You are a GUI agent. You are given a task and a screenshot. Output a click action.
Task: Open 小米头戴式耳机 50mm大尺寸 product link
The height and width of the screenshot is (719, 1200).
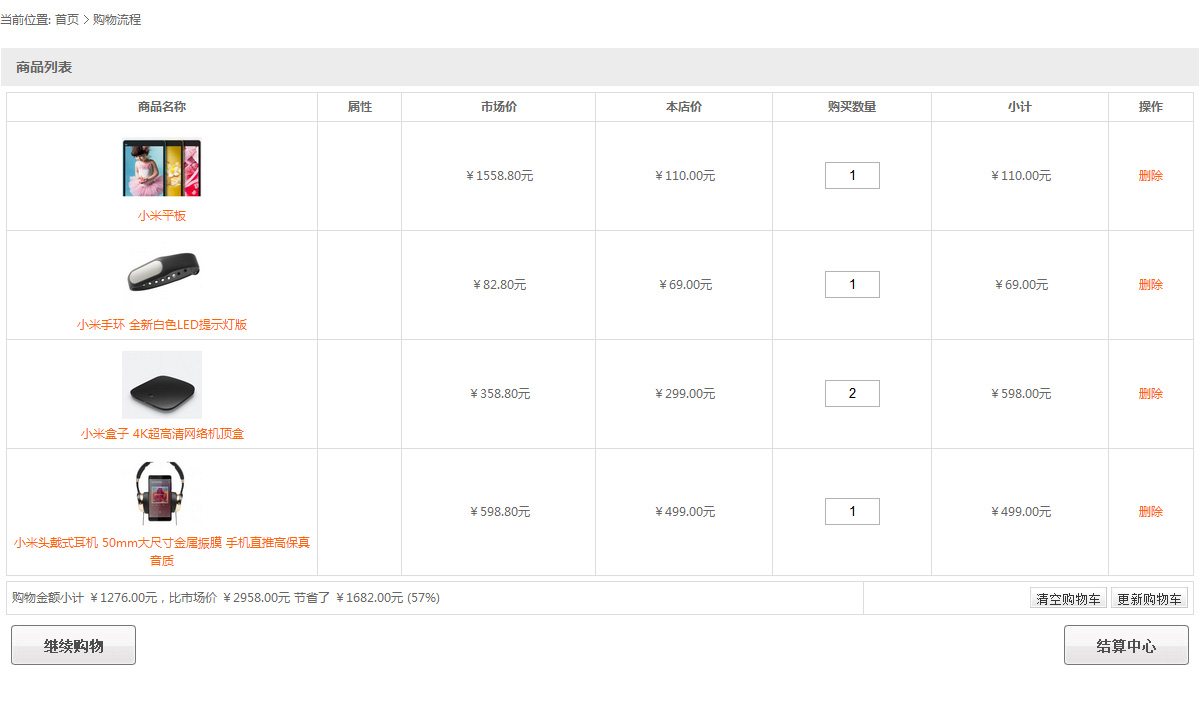coord(162,552)
